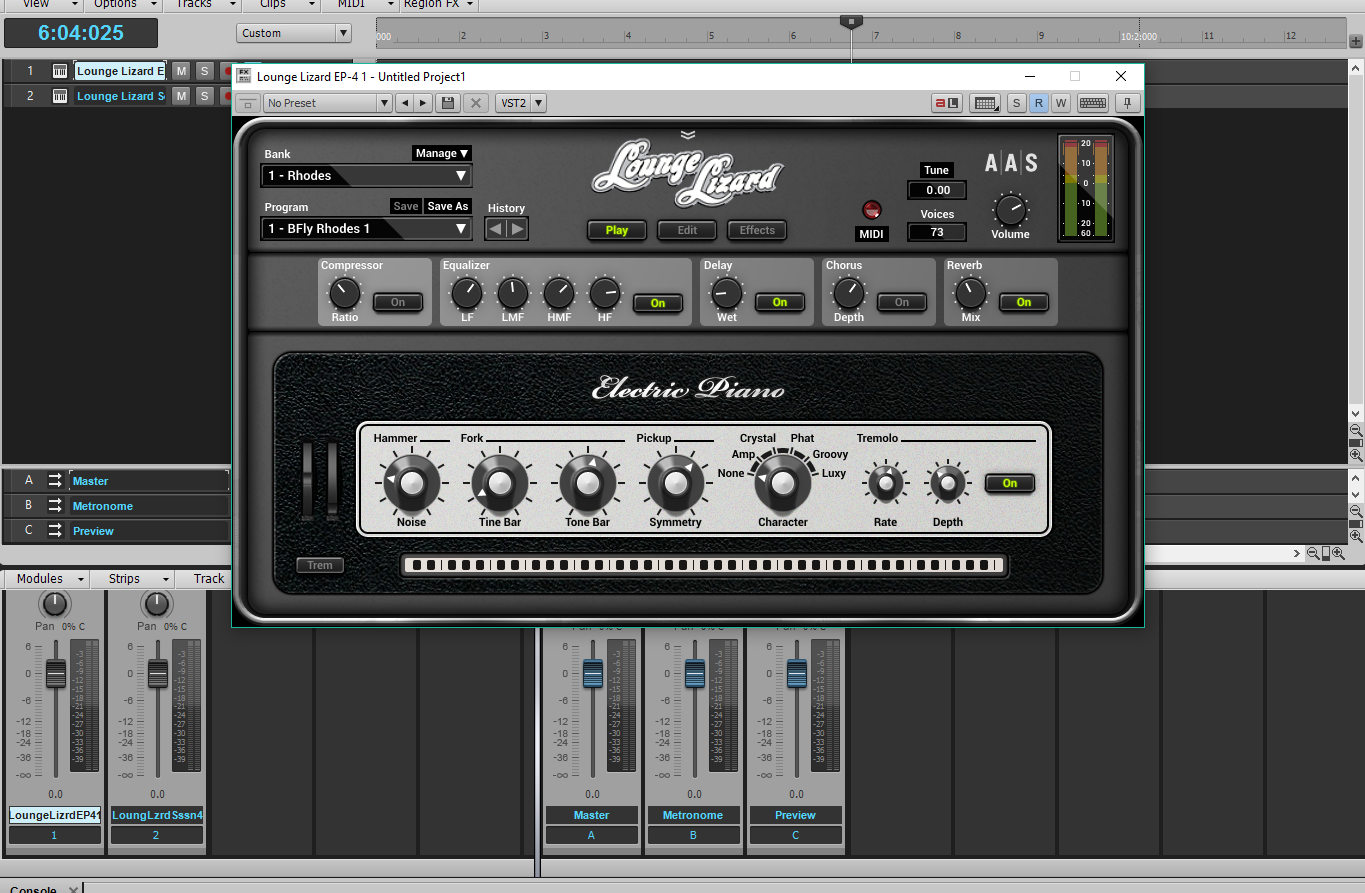Viewport: 1365px width, 893px height.
Task: Click the AAS logo
Action: [x=1011, y=163]
